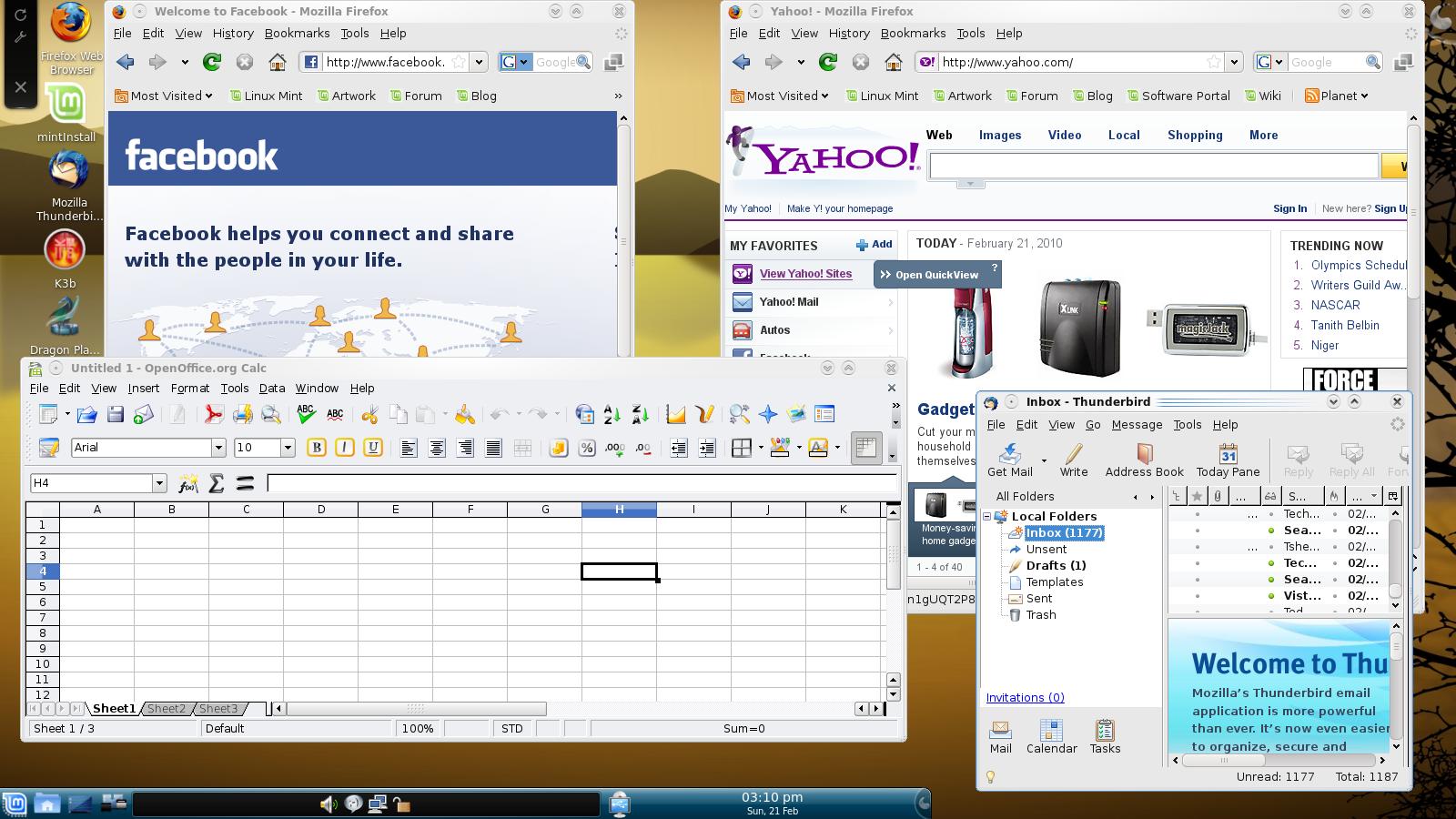The image size is (1456, 819).
Task: Open the Format menu in Calc
Action: [189, 388]
